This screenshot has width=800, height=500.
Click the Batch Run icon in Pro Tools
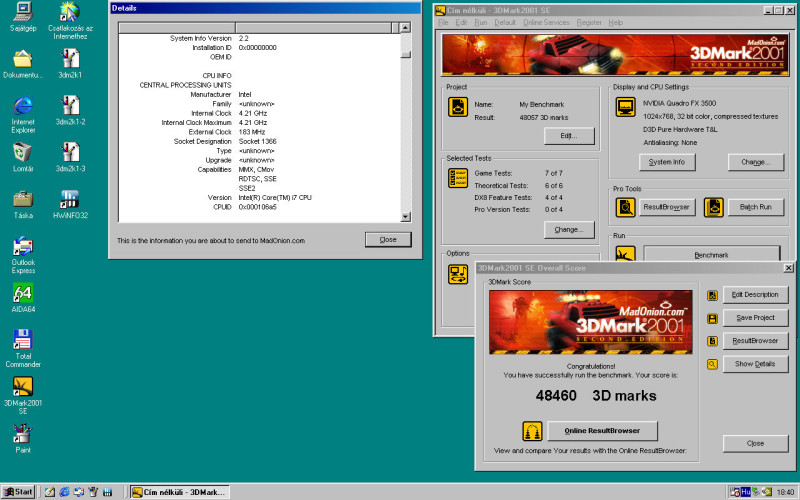[x=713, y=207]
